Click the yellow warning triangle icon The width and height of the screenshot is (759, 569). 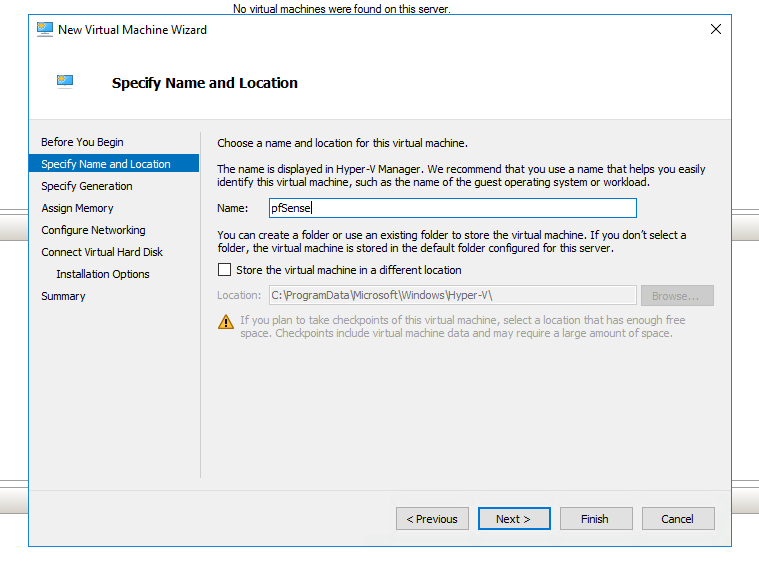coord(226,321)
